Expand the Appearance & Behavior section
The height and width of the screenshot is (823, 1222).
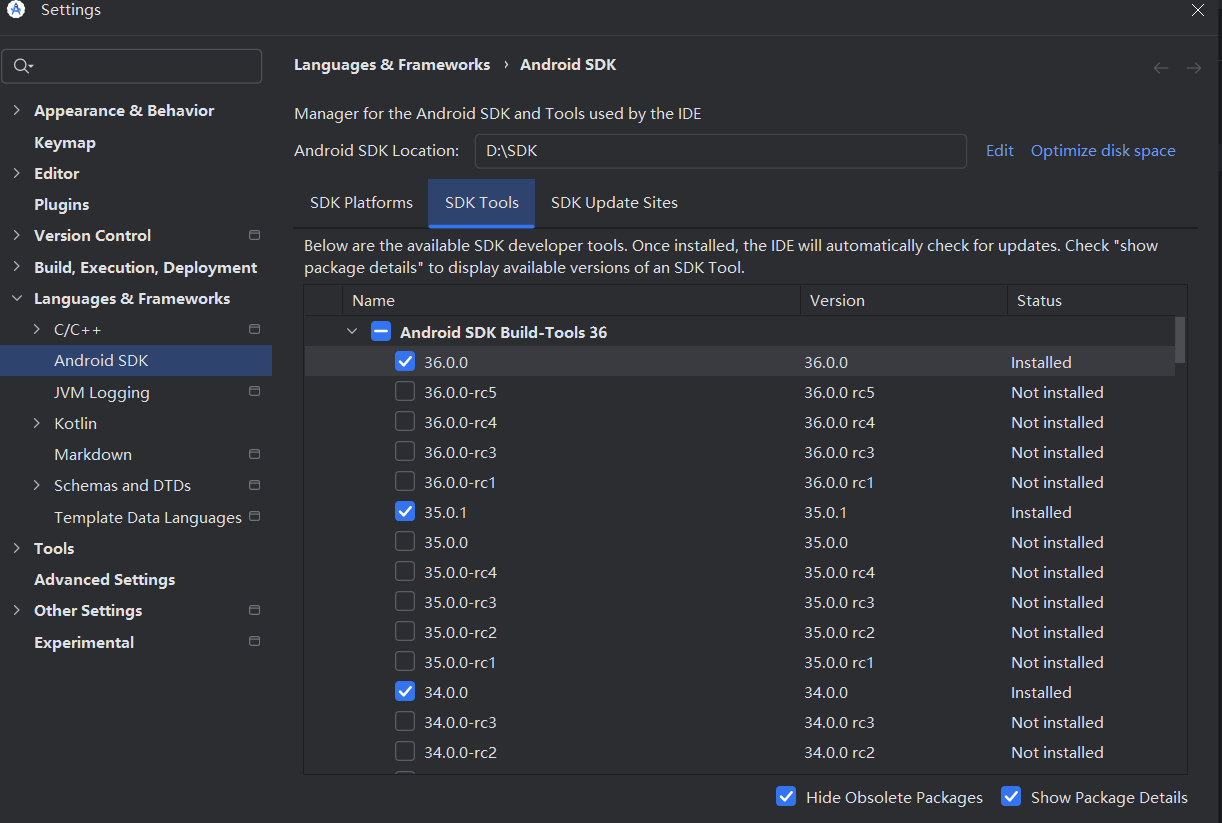tap(16, 110)
